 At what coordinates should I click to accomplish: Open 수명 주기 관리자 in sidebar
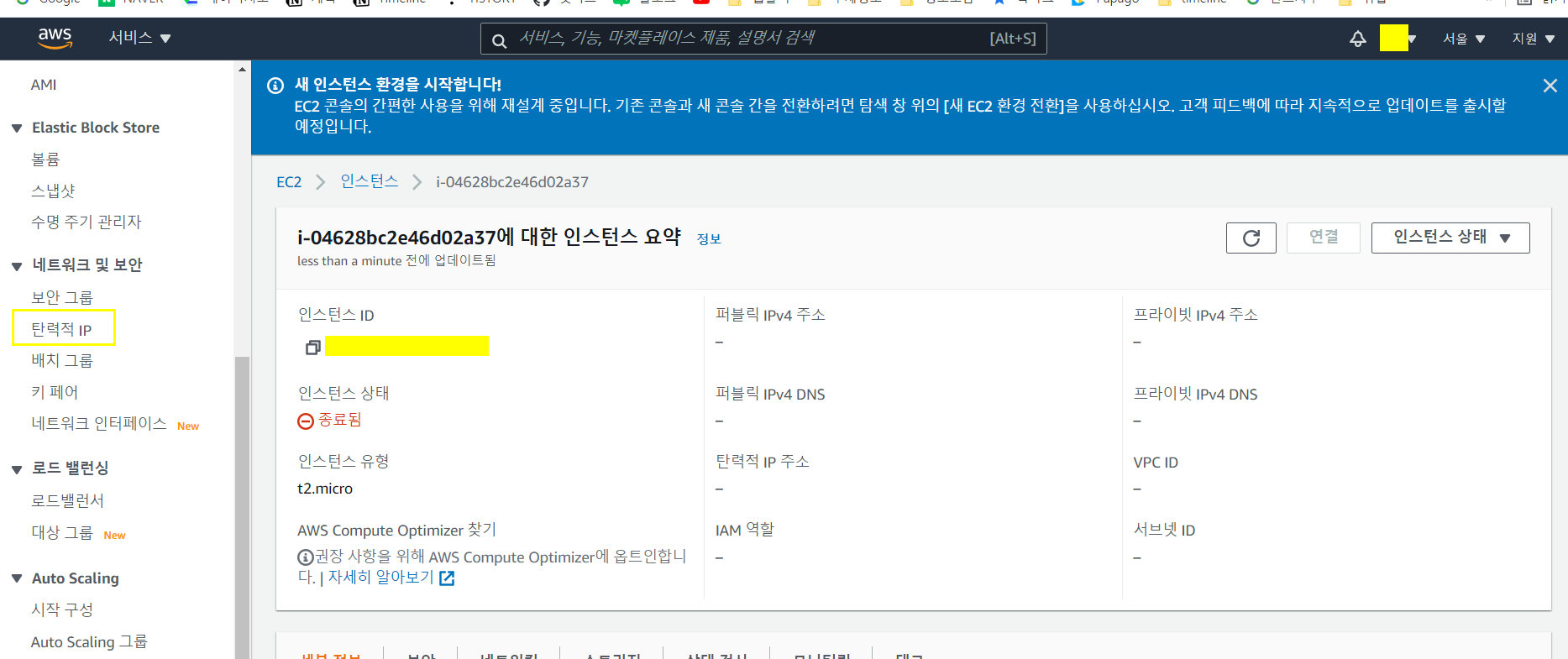pyautogui.click(x=87, y=222)
